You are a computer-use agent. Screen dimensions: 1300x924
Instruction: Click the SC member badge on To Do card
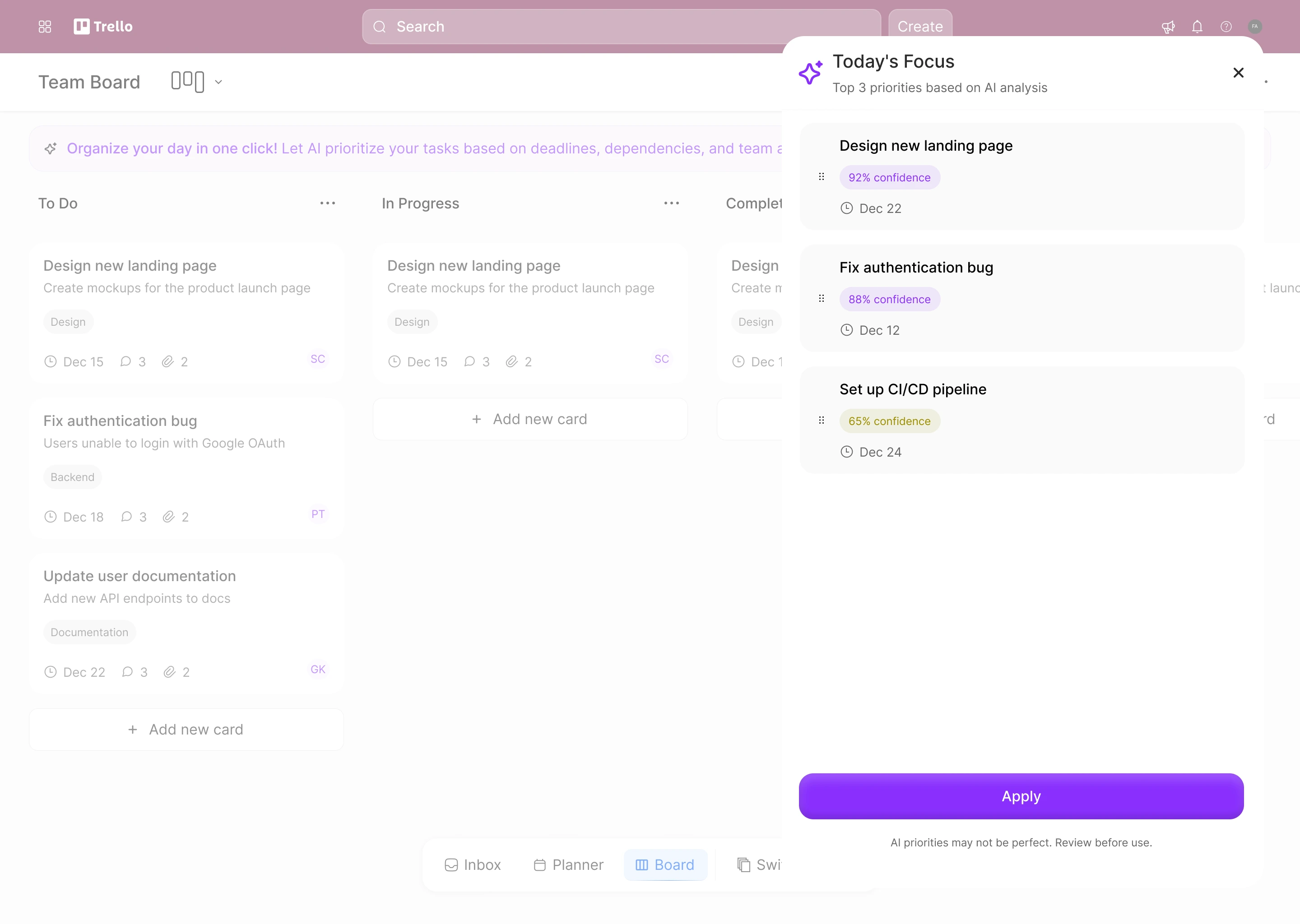(318, 359)
